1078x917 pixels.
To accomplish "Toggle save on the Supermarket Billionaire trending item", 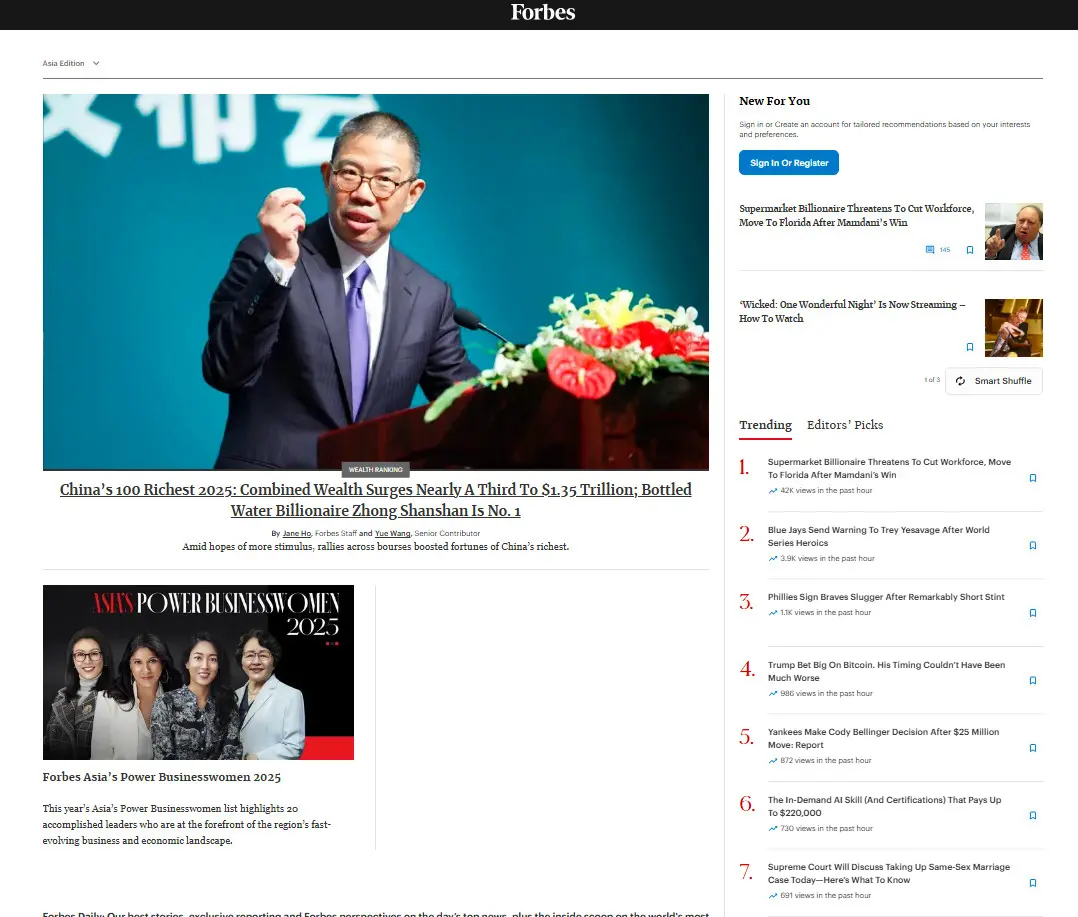I will pos(1032,478).
